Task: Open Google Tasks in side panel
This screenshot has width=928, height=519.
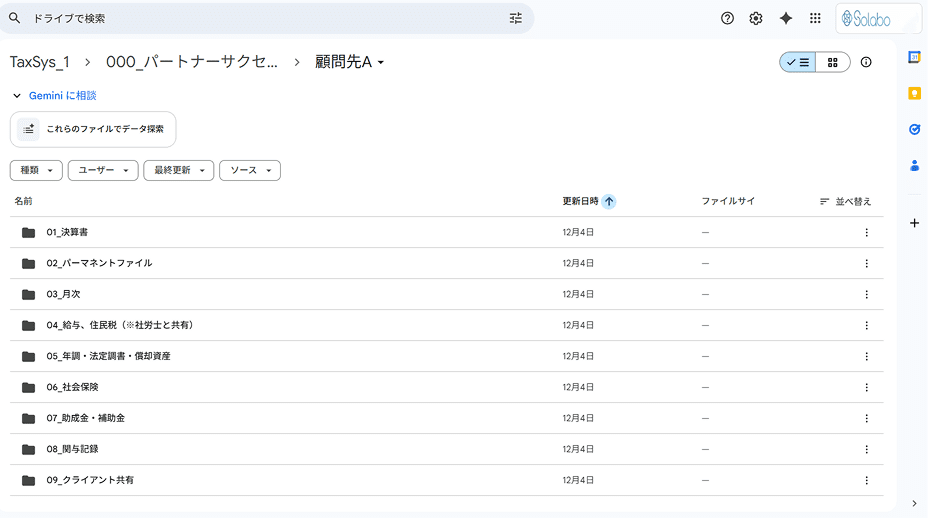Action: [x=914, y=129]
